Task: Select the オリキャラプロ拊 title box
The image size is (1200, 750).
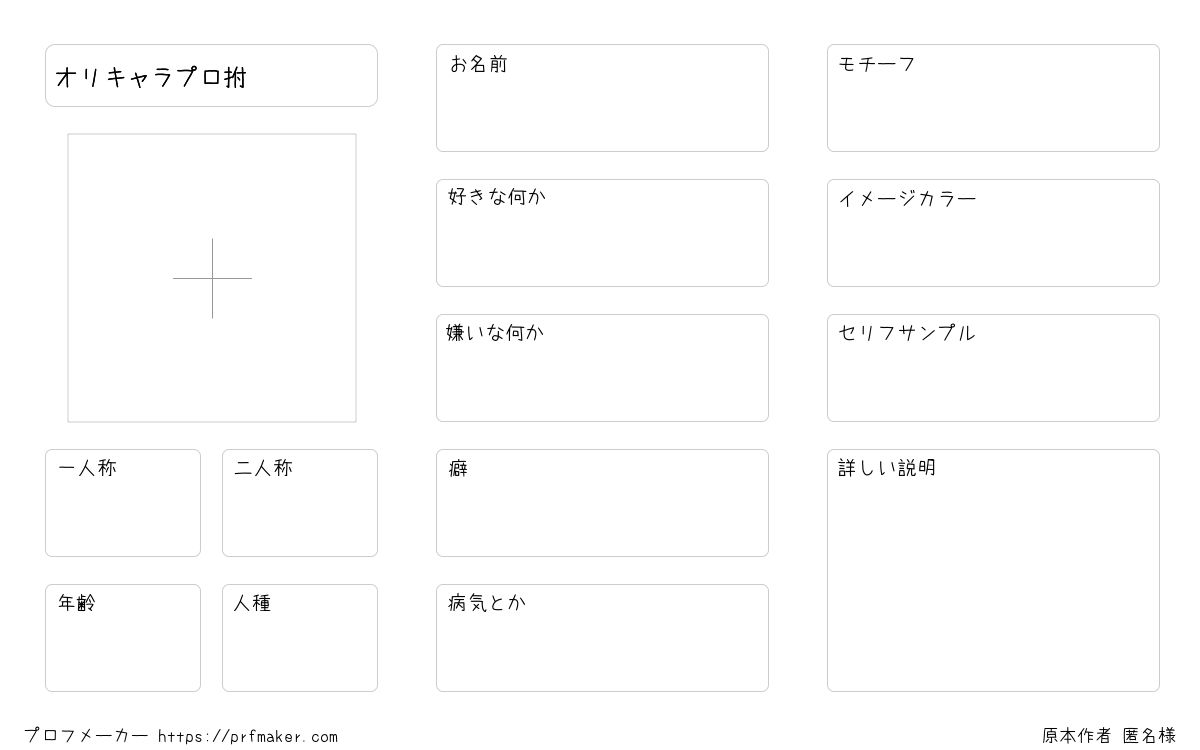Action: click(x=211, y=75)
